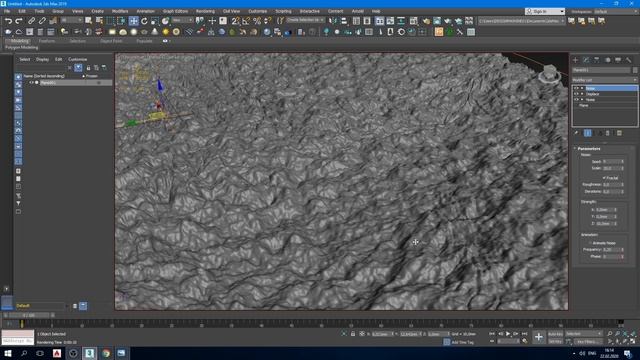This screenshot has height=360, width=640.
Task: Open the Modifiers menu
Action: click(120, 11)
